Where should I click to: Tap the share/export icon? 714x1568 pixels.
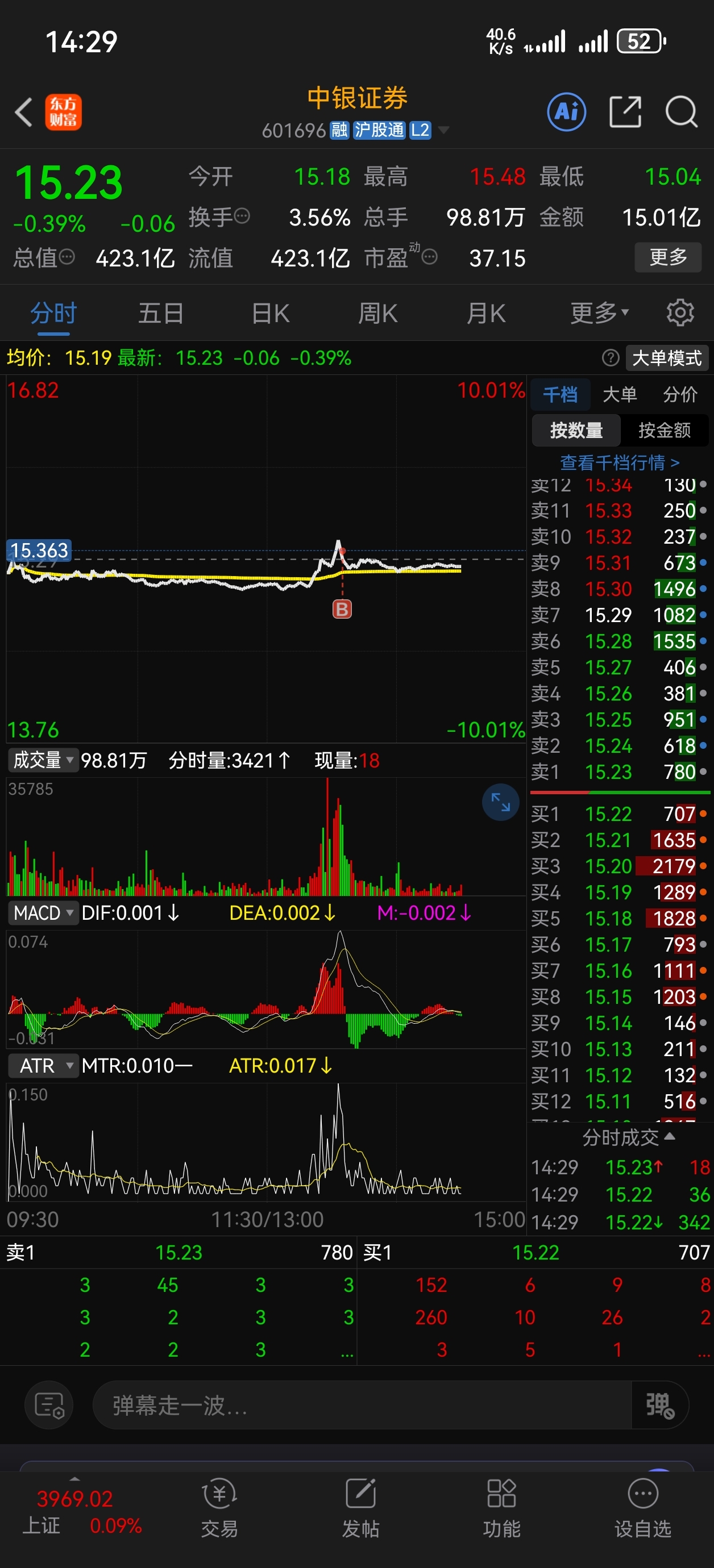pos(626,112)
